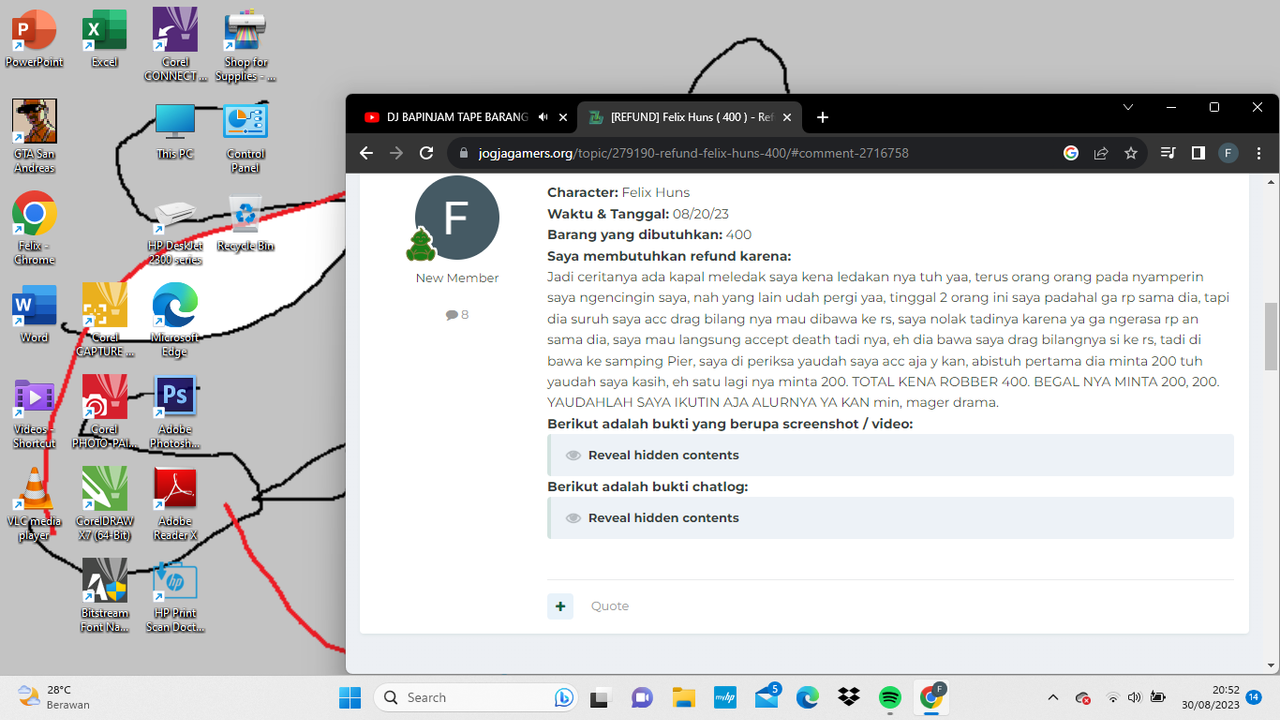Click the Quote link
The image size is (1280, 720).
coord(610,606)
